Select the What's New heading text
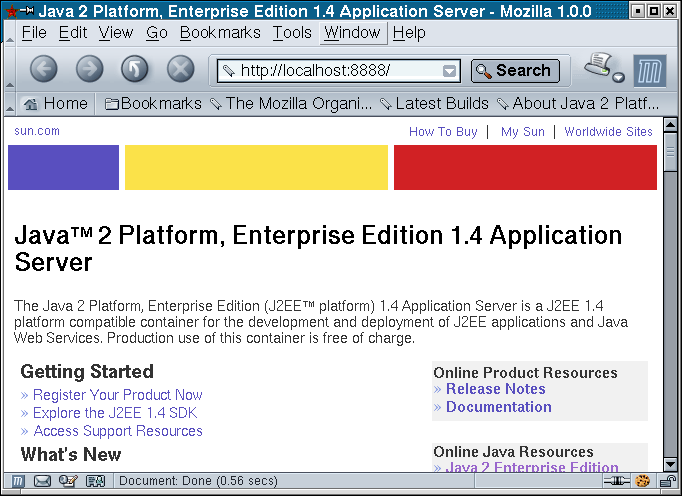The width and height of the screenshot is (682, 496). click(x=71, y=454)
